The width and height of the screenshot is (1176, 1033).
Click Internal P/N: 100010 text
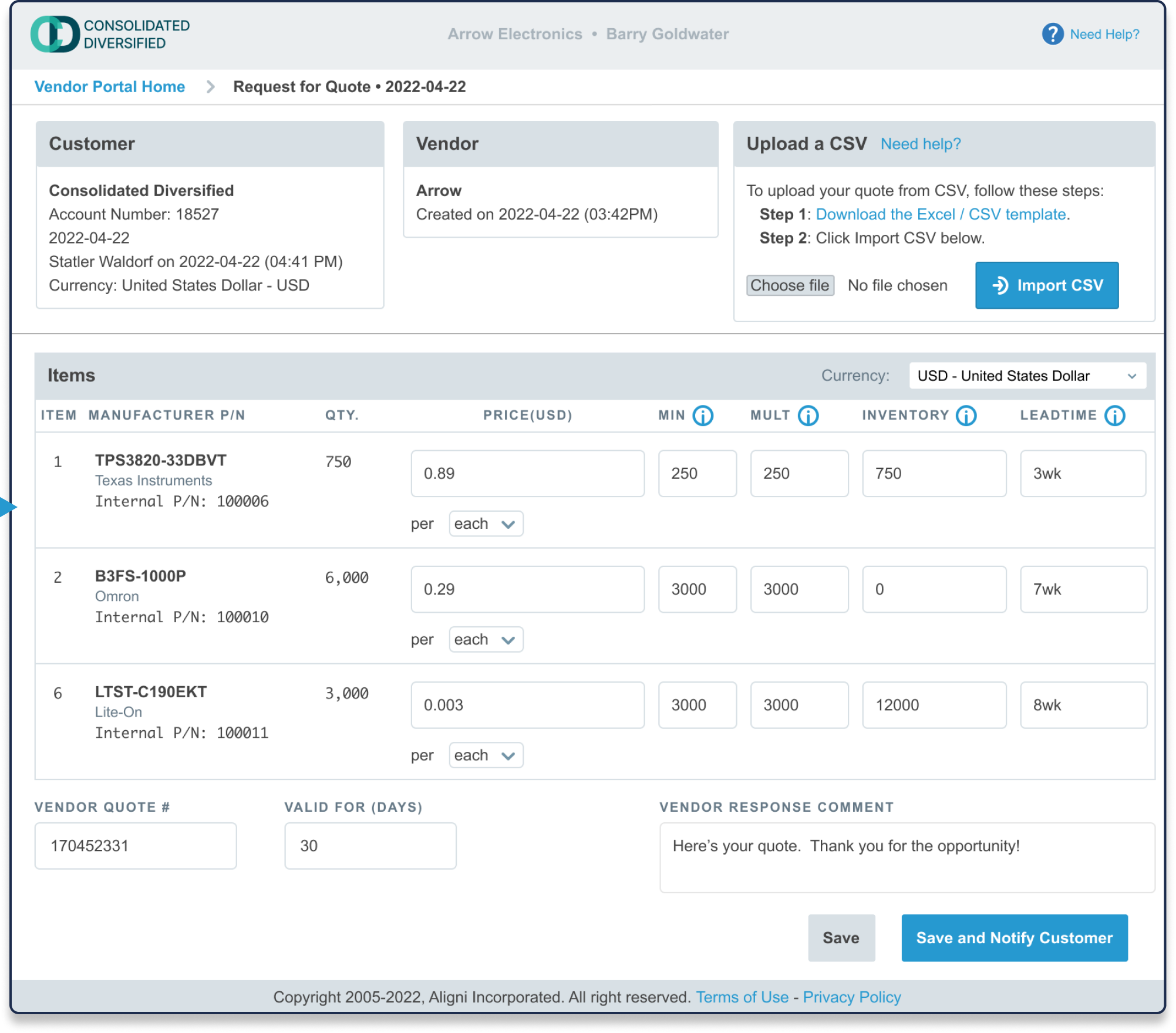181,617
